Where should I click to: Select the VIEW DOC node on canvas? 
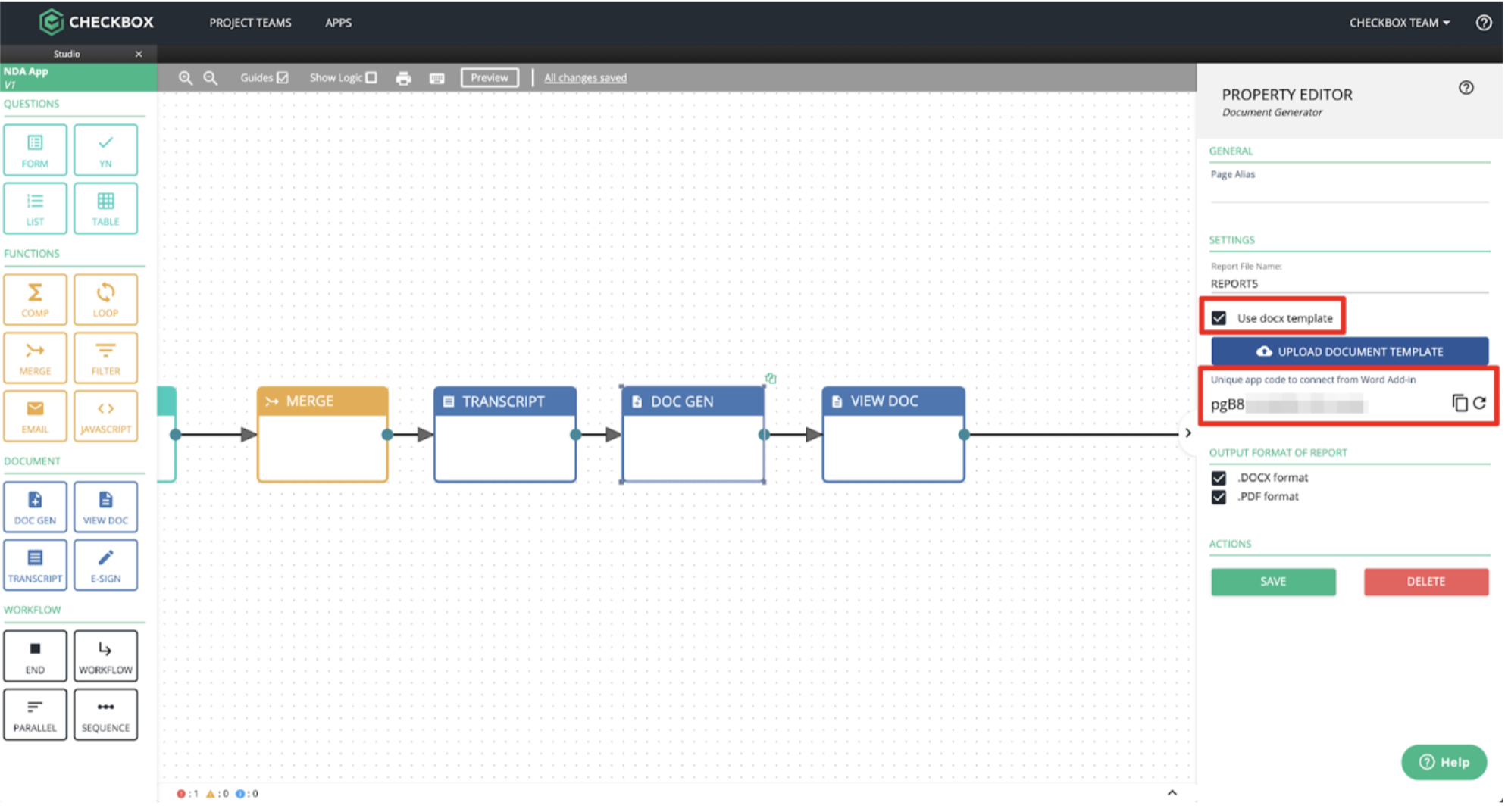point(893,434)
